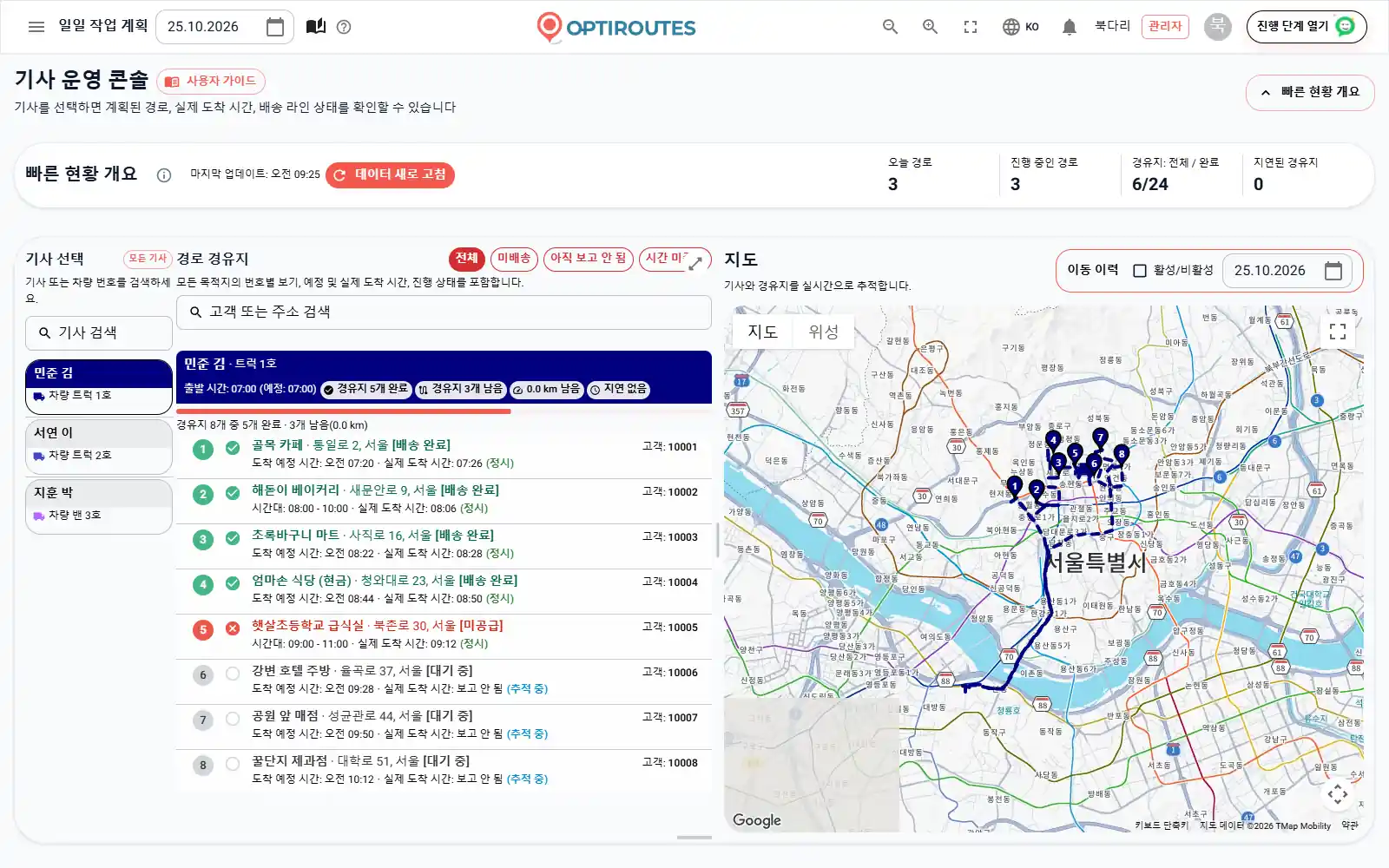Click map marker 7 on the route
The width and height of the screenshot is (1389, 868).
pos(1100,437)
